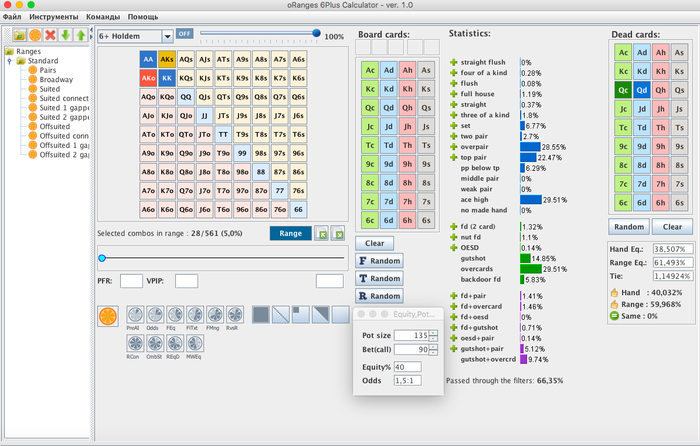Screen dimensions: 700x446
Task: Collapse the Standard folder tree node
Action: click(x=9, y=61)
